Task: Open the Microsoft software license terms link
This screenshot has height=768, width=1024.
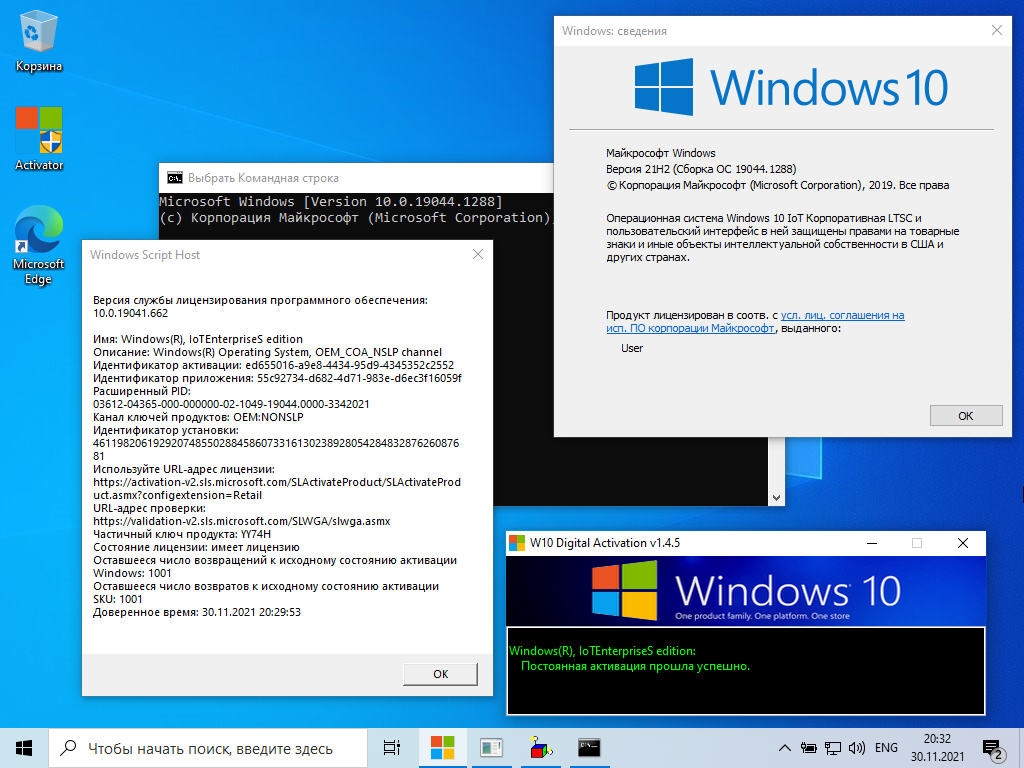Action: (x=755, y=321)
